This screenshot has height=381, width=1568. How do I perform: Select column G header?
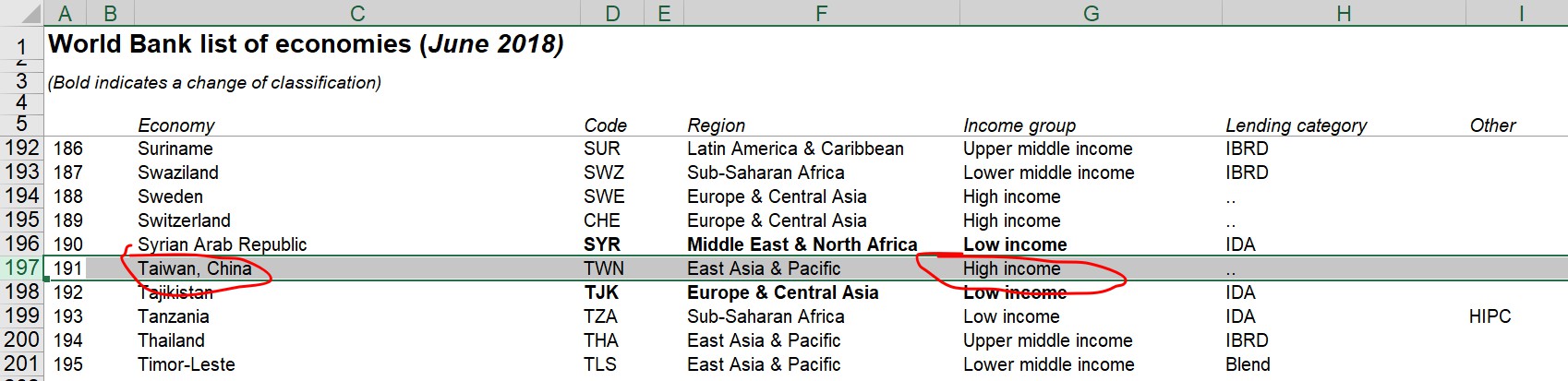pos(1091,13)
